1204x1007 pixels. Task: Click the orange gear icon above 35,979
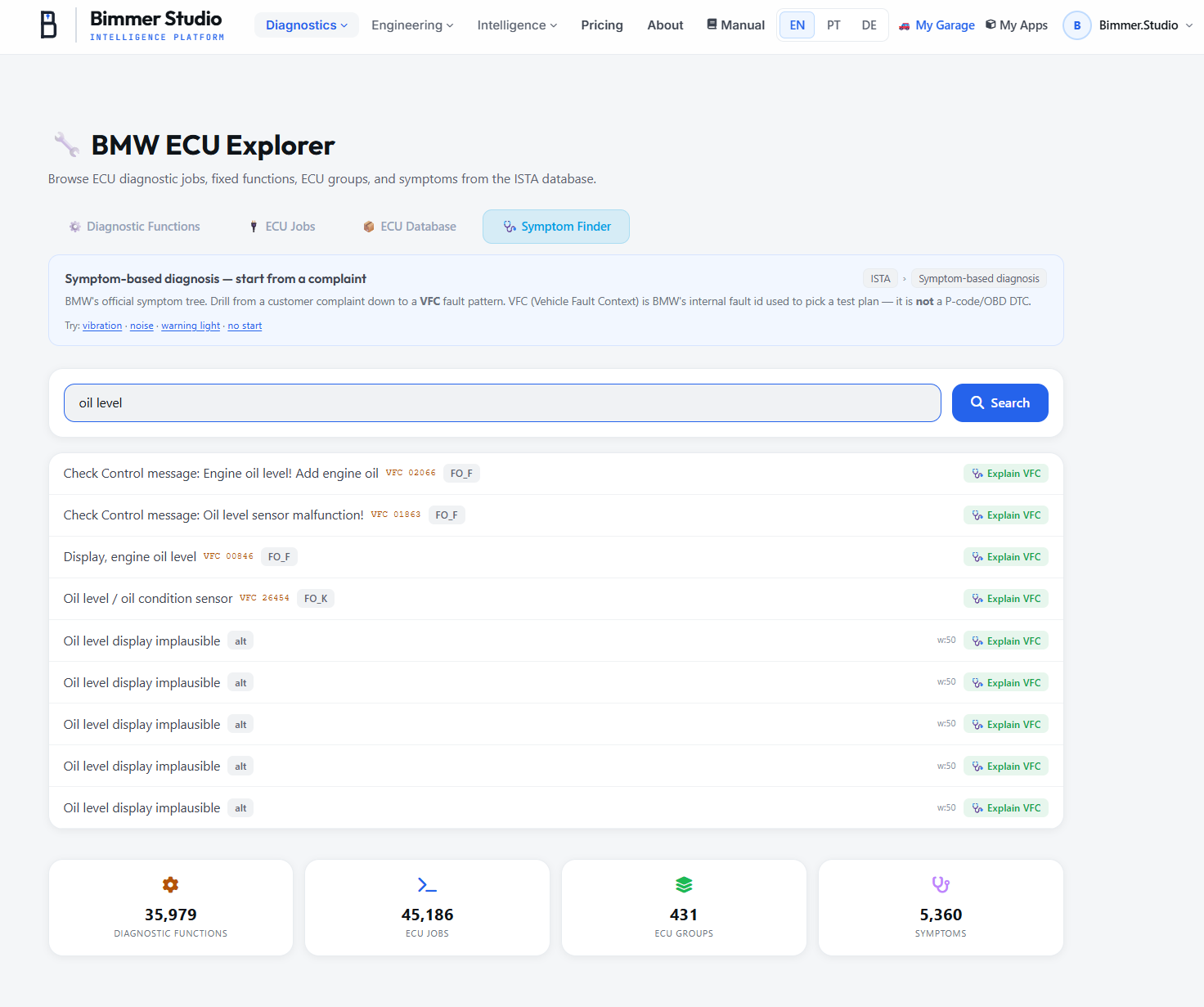[x=170, y=884]
